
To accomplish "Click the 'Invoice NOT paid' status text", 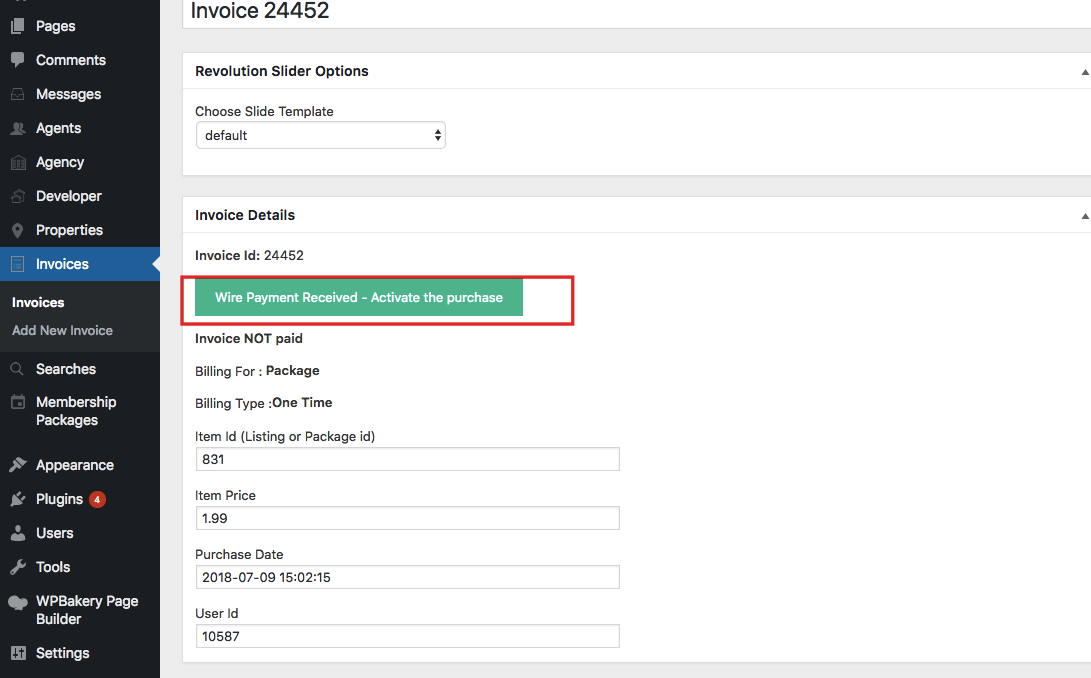I will tap(248, 338).
